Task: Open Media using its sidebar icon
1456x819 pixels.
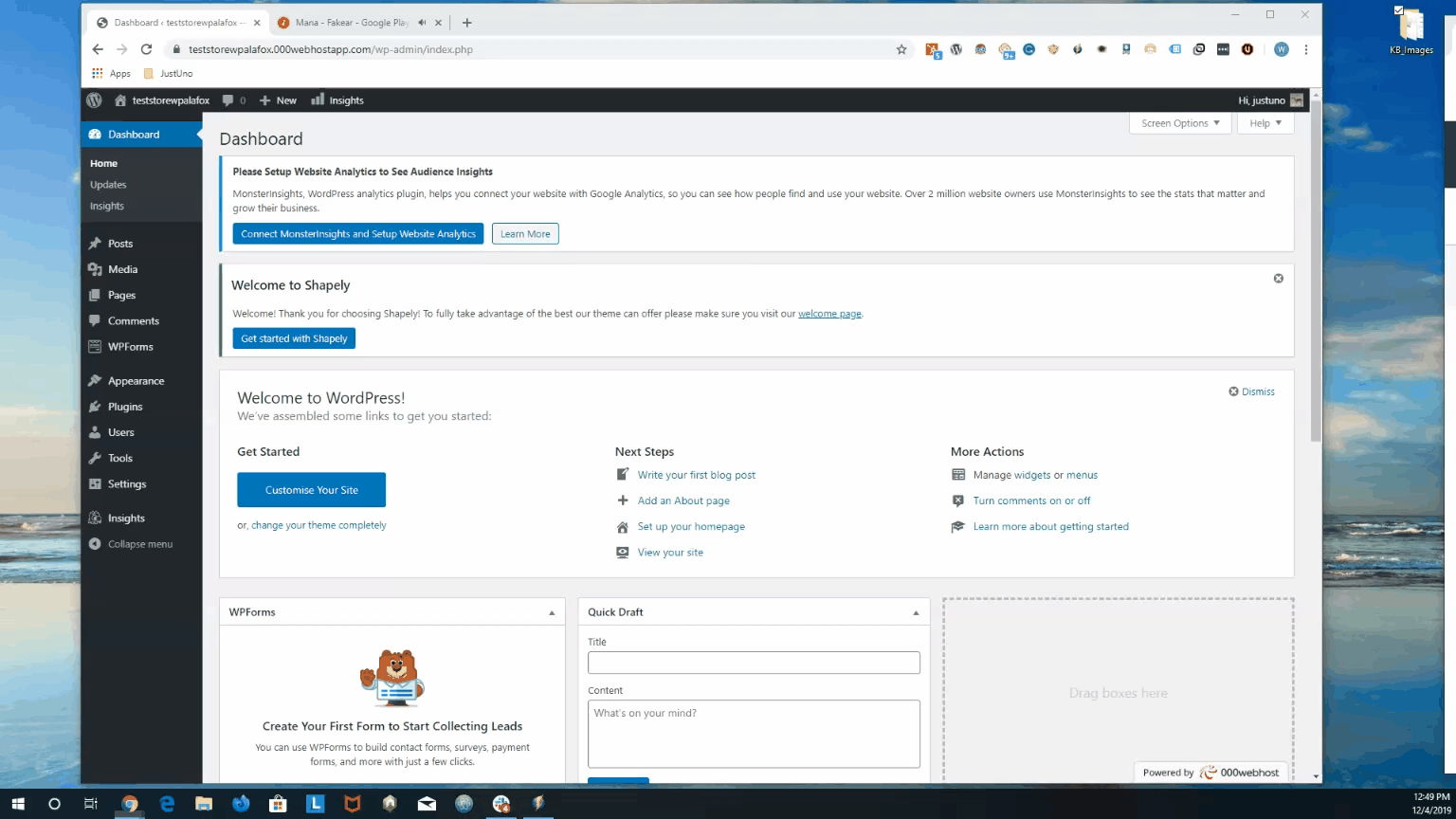Action: pyautogui.click(x=96, y=269)
